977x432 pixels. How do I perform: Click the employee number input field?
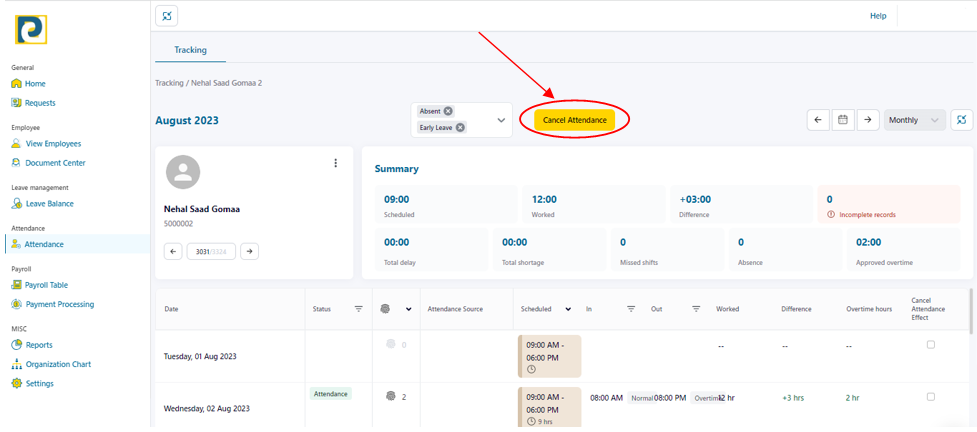pos(210,252)
